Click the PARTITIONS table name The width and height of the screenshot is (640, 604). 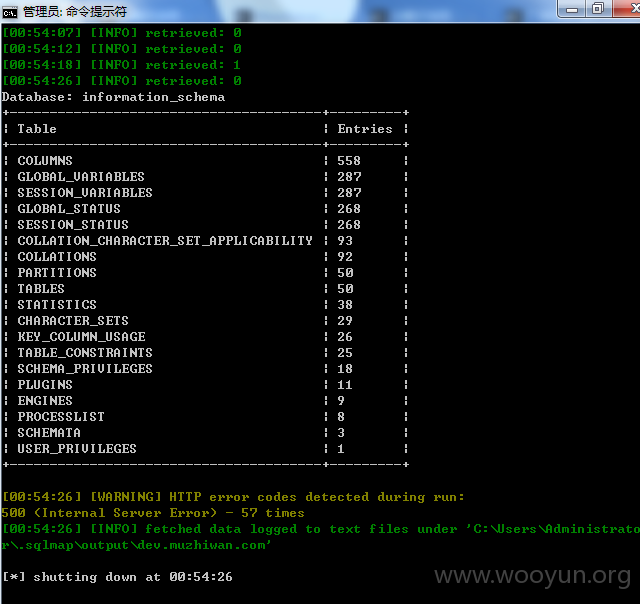[x=57, y=273]
